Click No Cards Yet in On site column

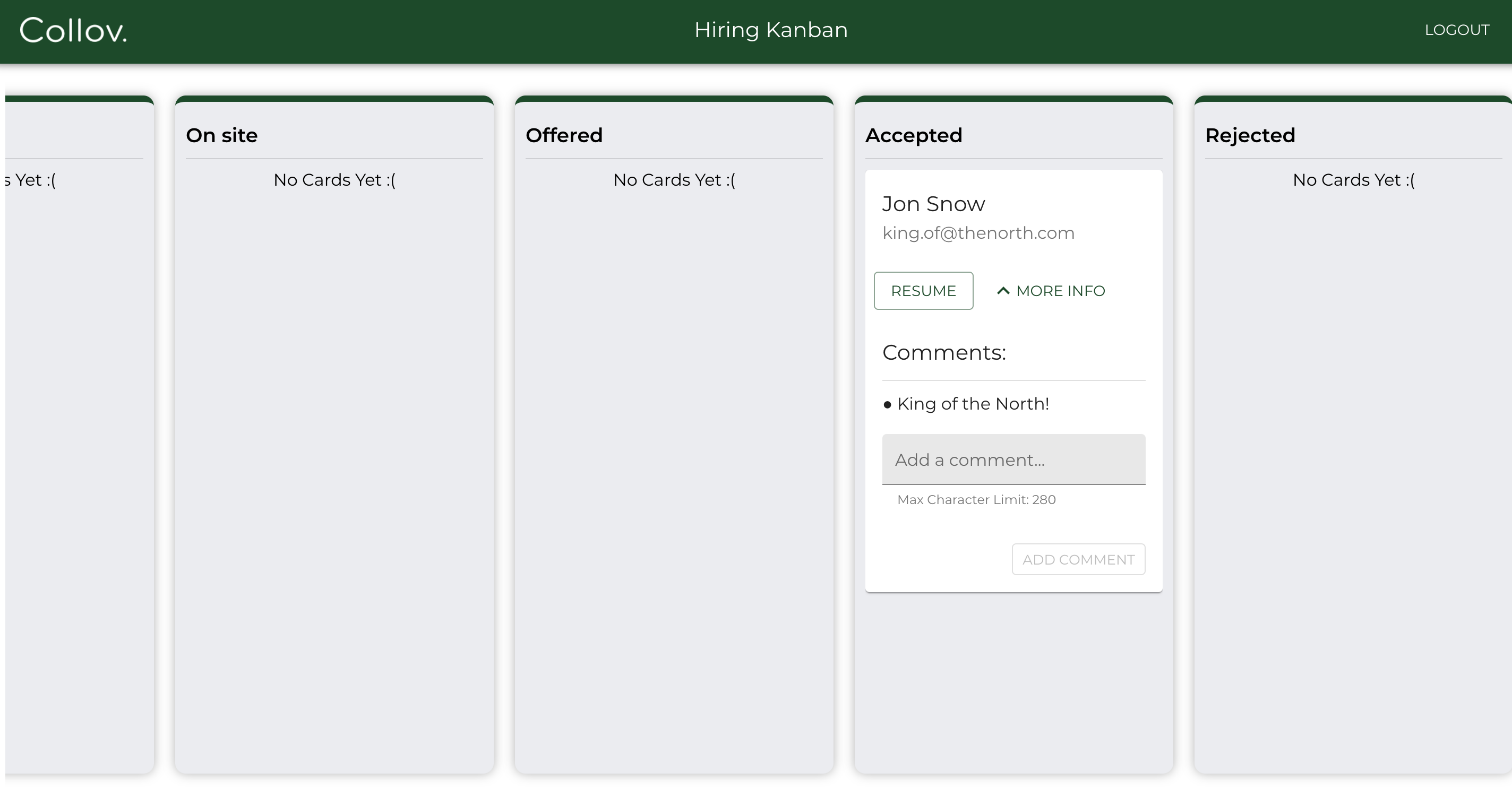(x=334, y=179)
